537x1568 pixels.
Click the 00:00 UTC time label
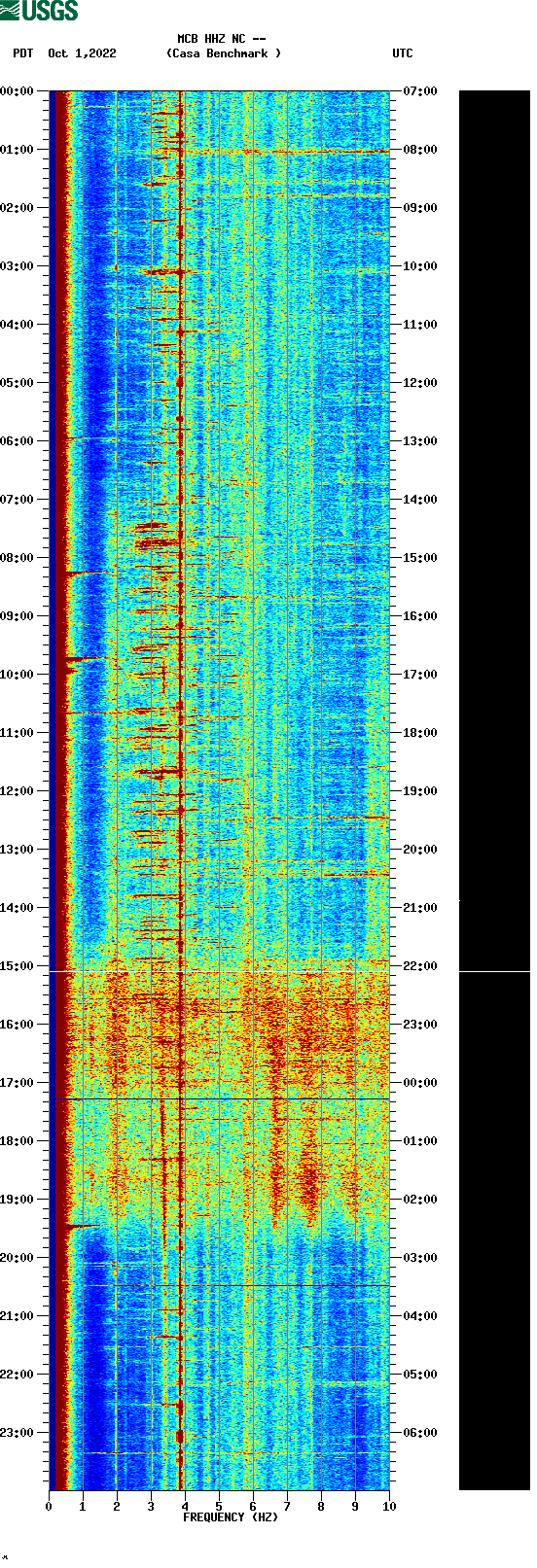click(420, 1083)
